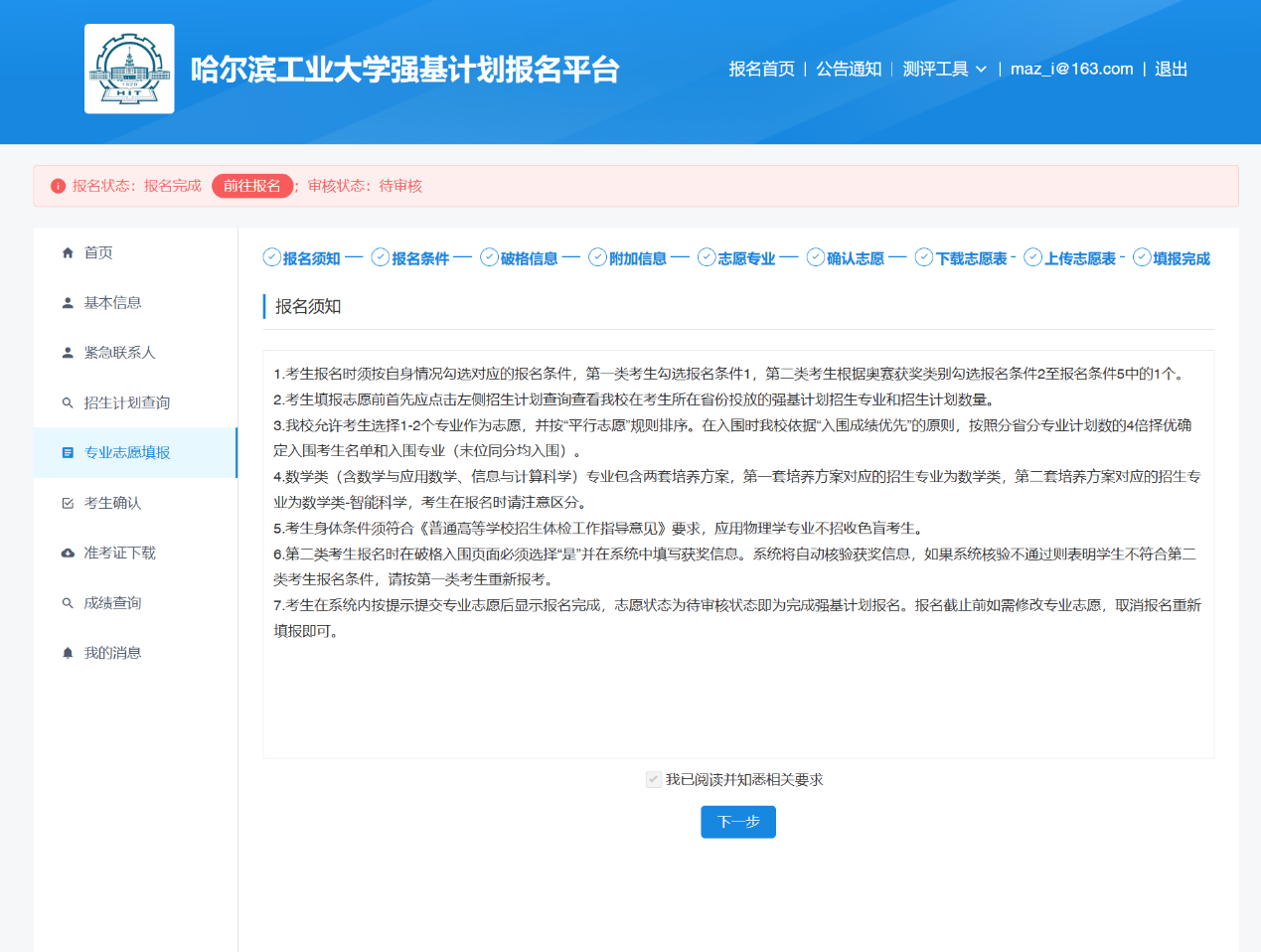Click the chevron arrow next to 测评工具

981,70
